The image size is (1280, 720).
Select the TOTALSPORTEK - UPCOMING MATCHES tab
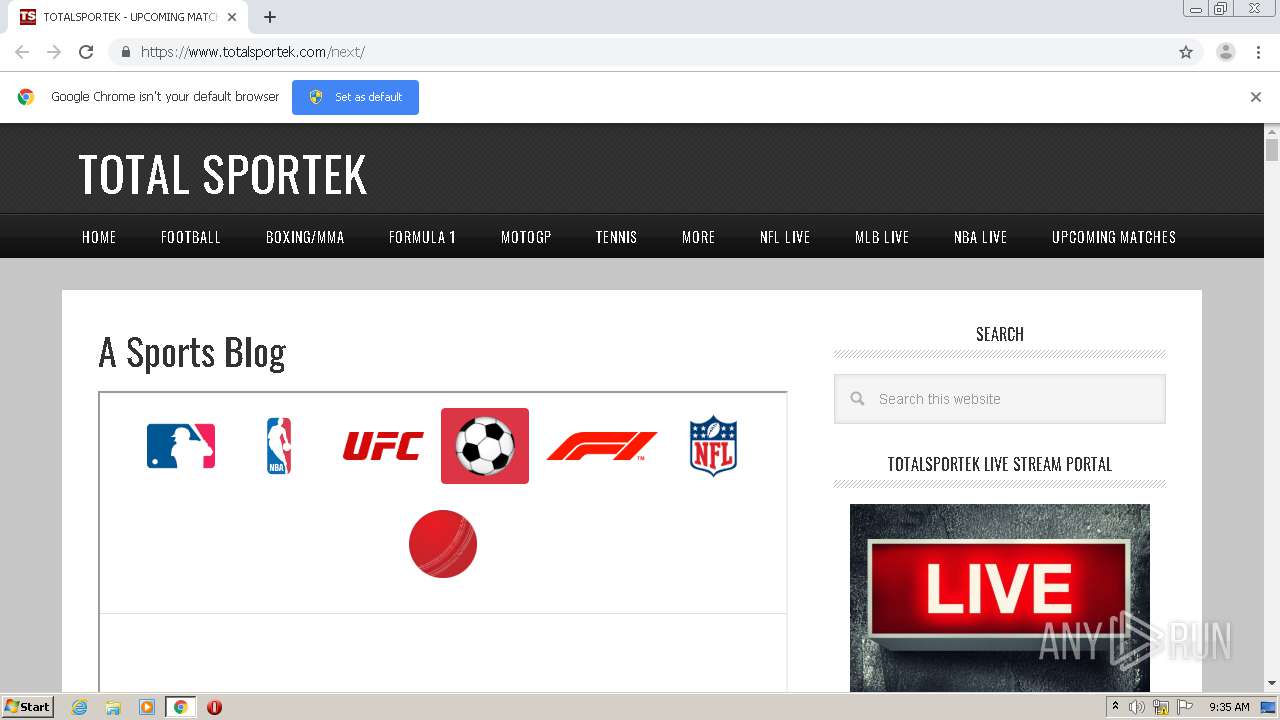(x=130, y=17)
